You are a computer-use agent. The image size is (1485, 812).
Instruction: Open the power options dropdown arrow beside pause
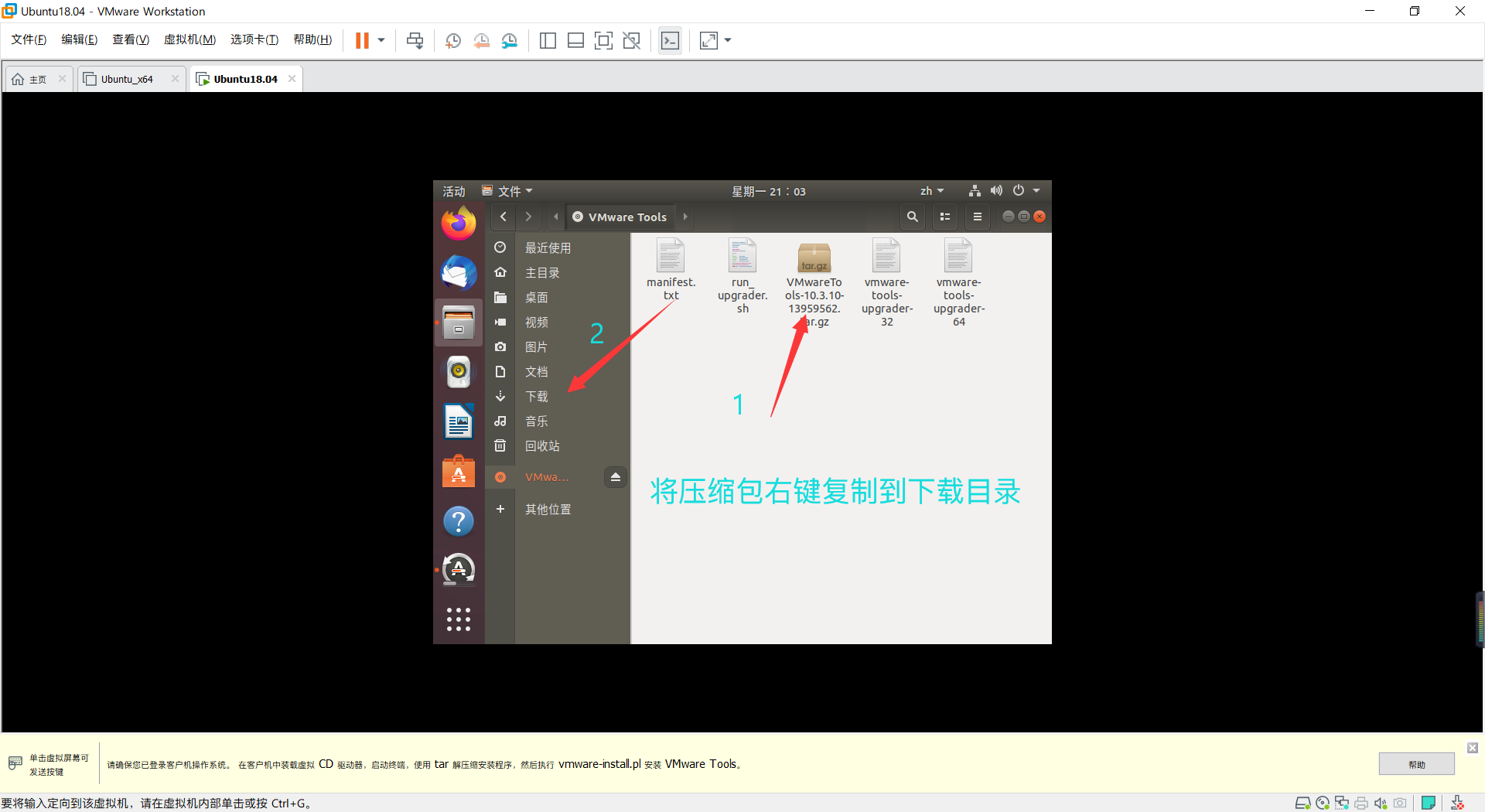[x=381, y=40]
